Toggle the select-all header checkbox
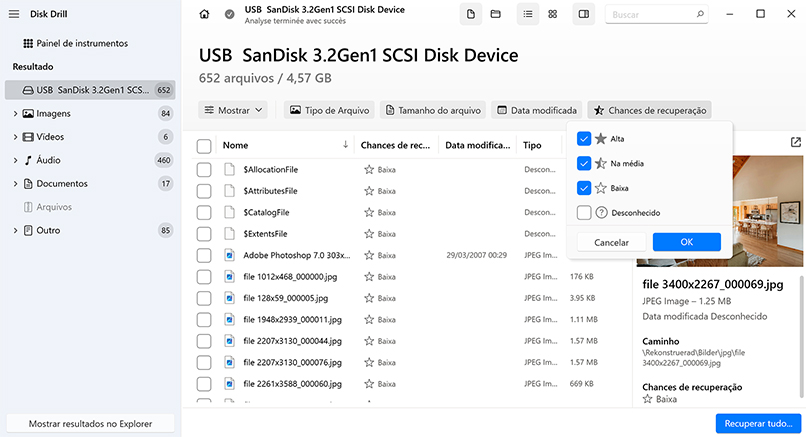The height and width of the screenshot is (437, 806). (x=204, y=146)
